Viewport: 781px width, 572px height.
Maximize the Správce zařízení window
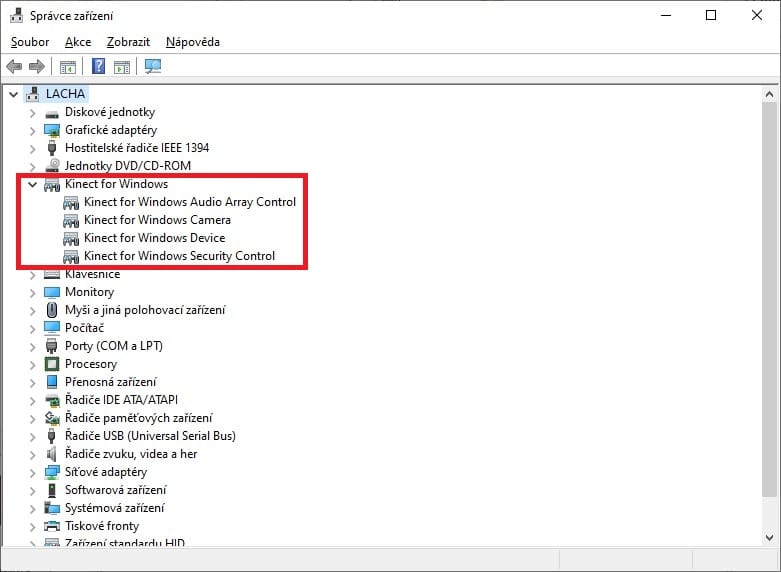click(711, 15)
